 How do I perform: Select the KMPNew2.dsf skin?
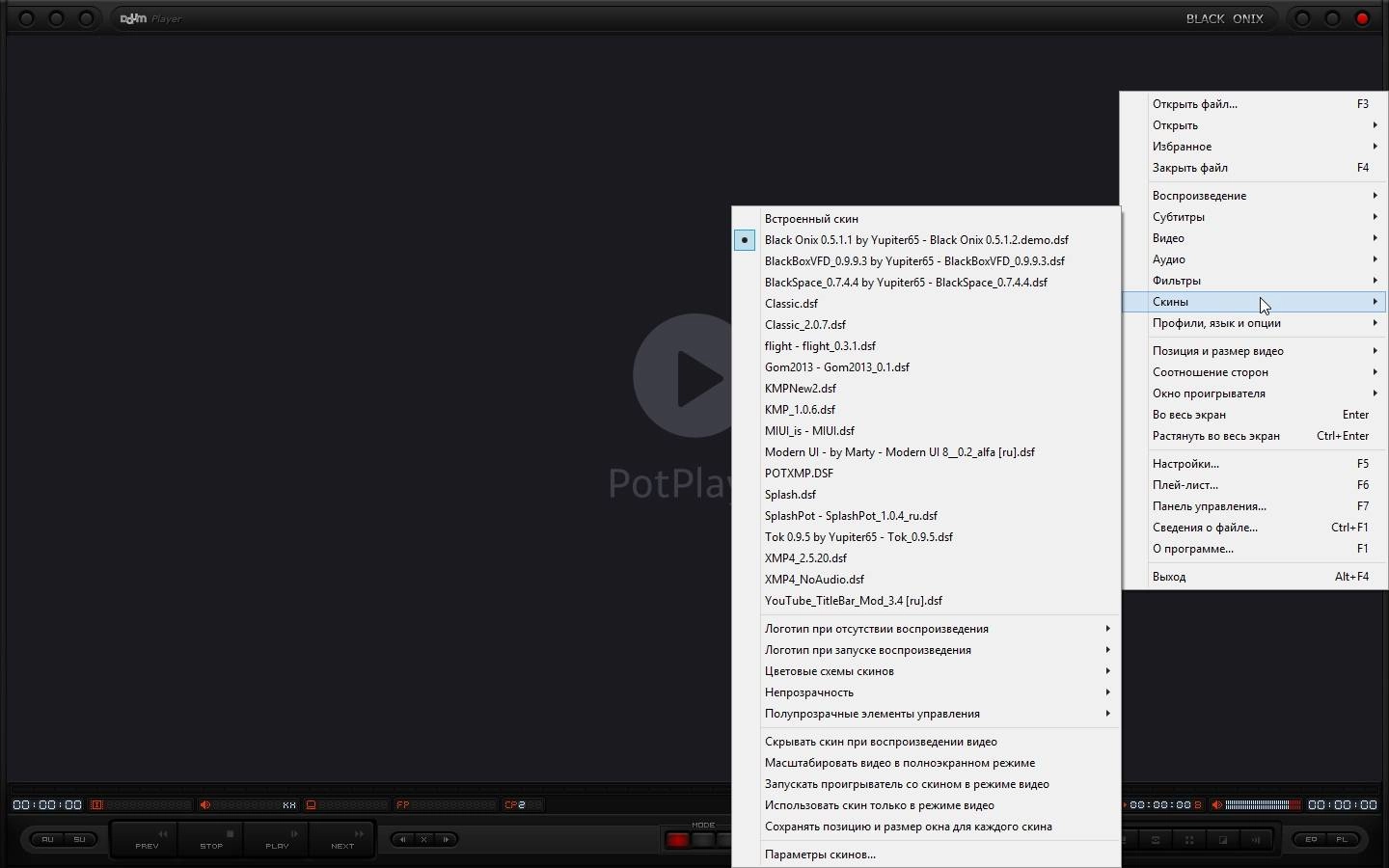click(926, 389)
